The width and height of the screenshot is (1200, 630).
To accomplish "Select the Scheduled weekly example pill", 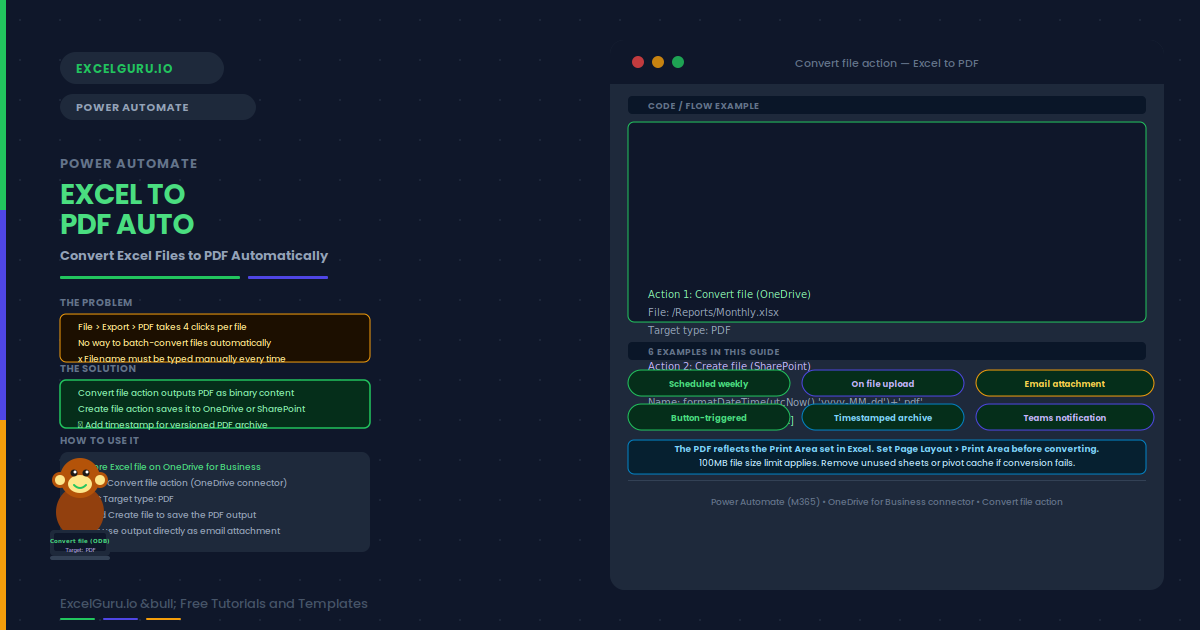I will click(709, 383).
